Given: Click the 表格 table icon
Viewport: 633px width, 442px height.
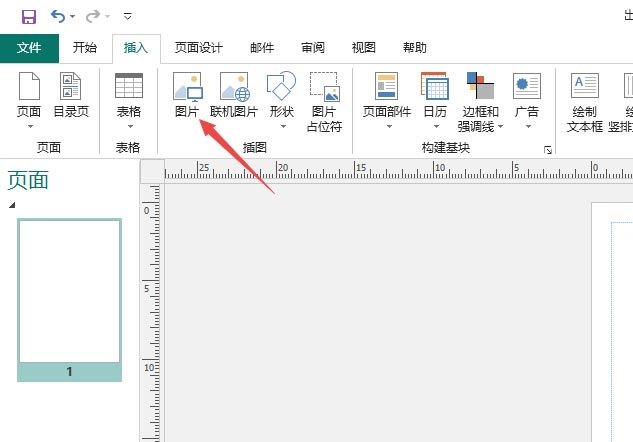Looking at the screenshot, I should [x=129, y=86].
